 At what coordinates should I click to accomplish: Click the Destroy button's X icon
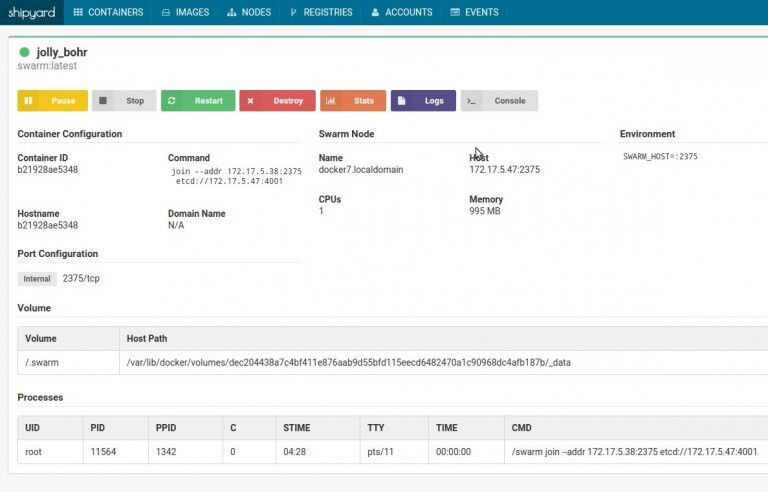point(250,100)
